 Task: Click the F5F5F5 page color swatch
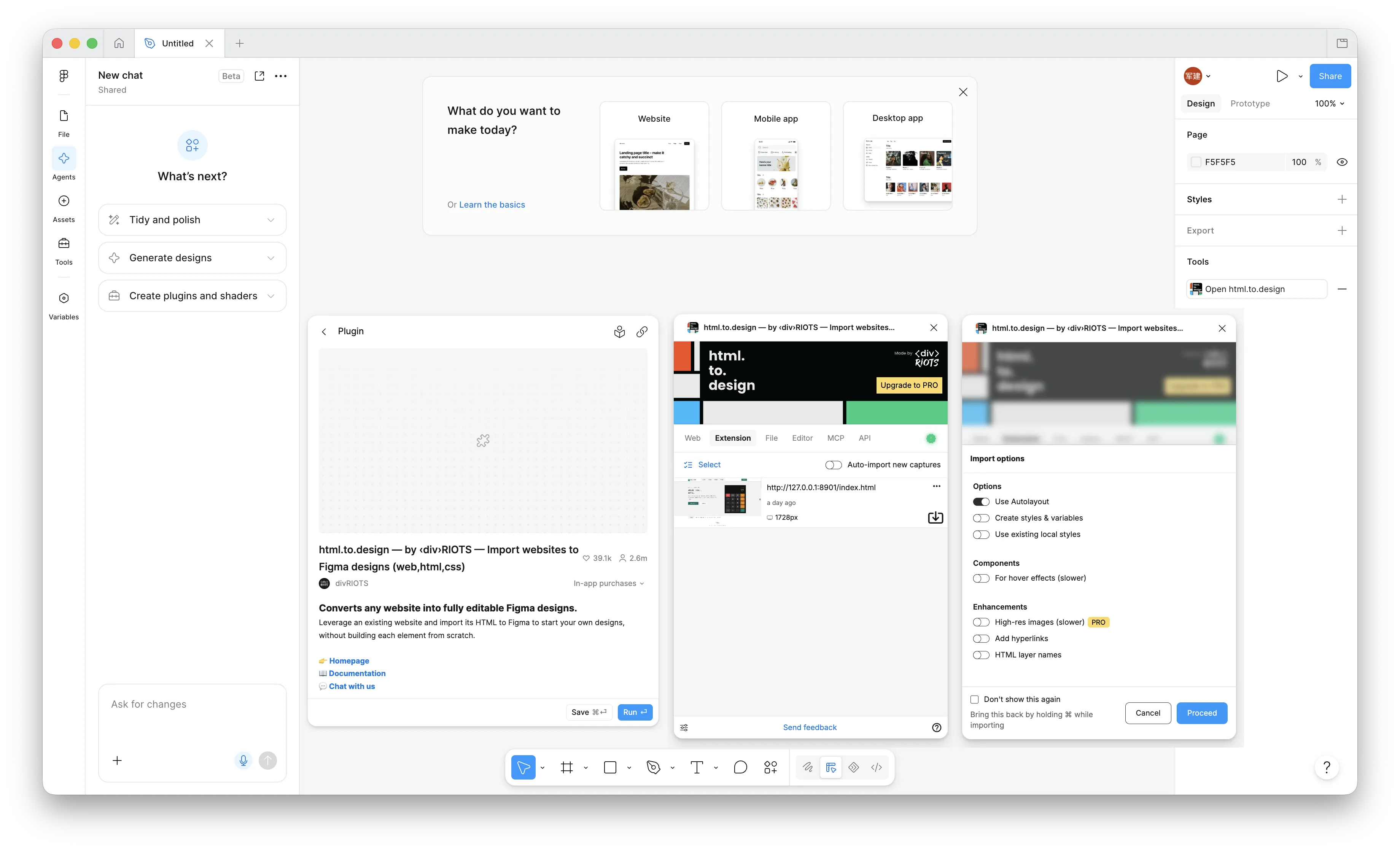click(x=1195, y=162)
